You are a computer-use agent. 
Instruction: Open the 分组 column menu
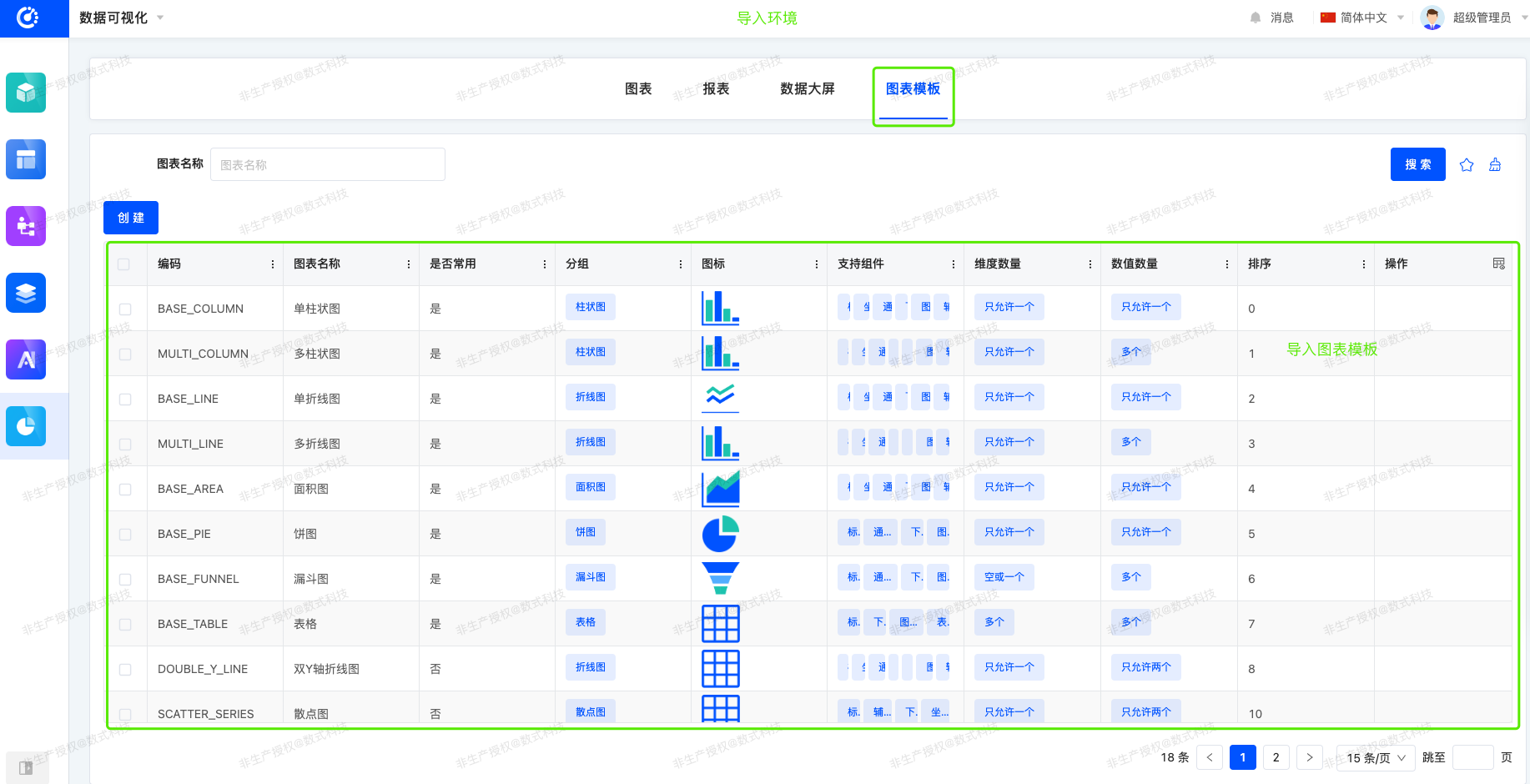coord(681,264)
